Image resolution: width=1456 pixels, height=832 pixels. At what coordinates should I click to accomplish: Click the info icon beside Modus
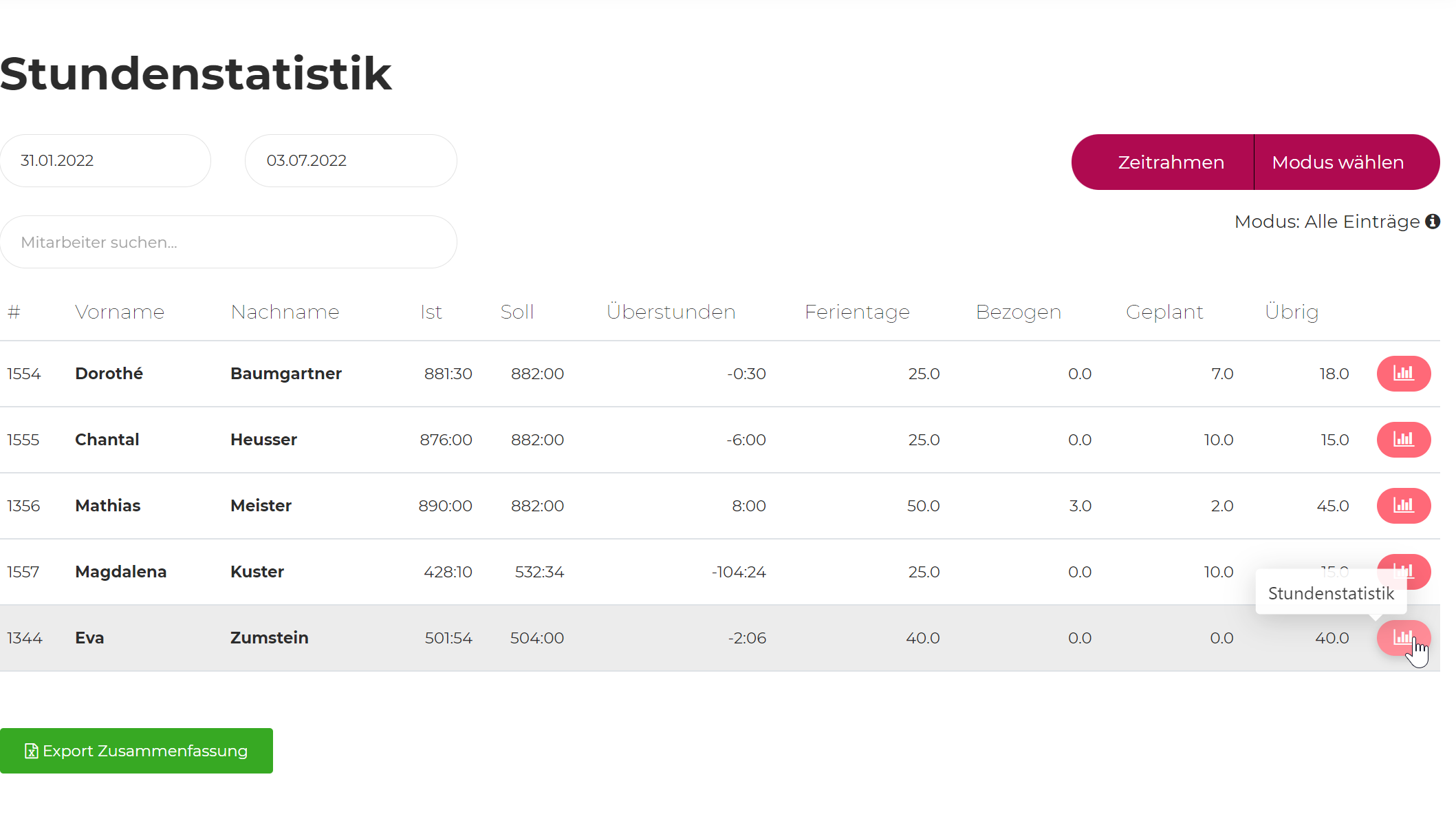tap(1433, 222)
